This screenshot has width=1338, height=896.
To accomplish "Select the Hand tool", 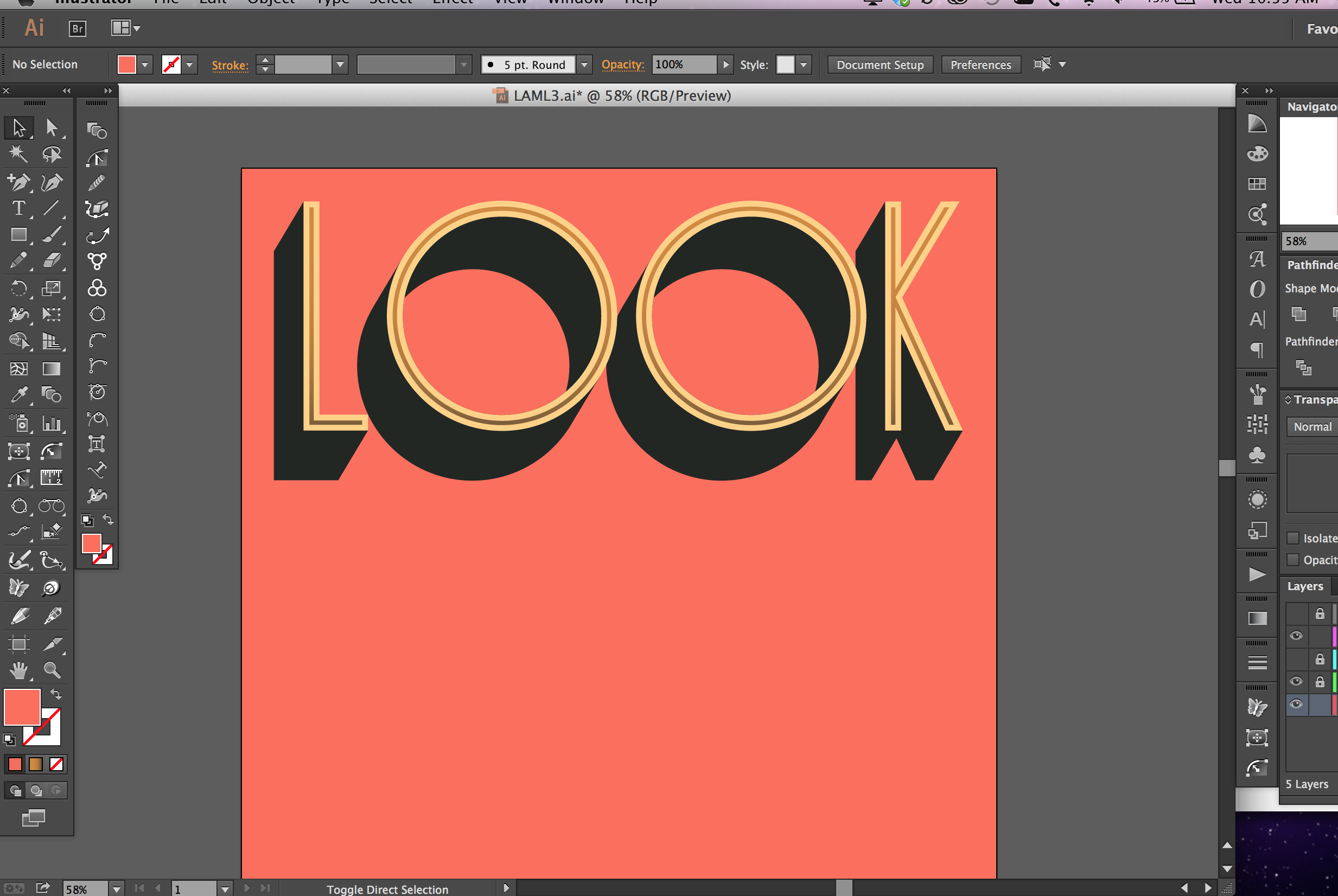I will coord(19,670).
